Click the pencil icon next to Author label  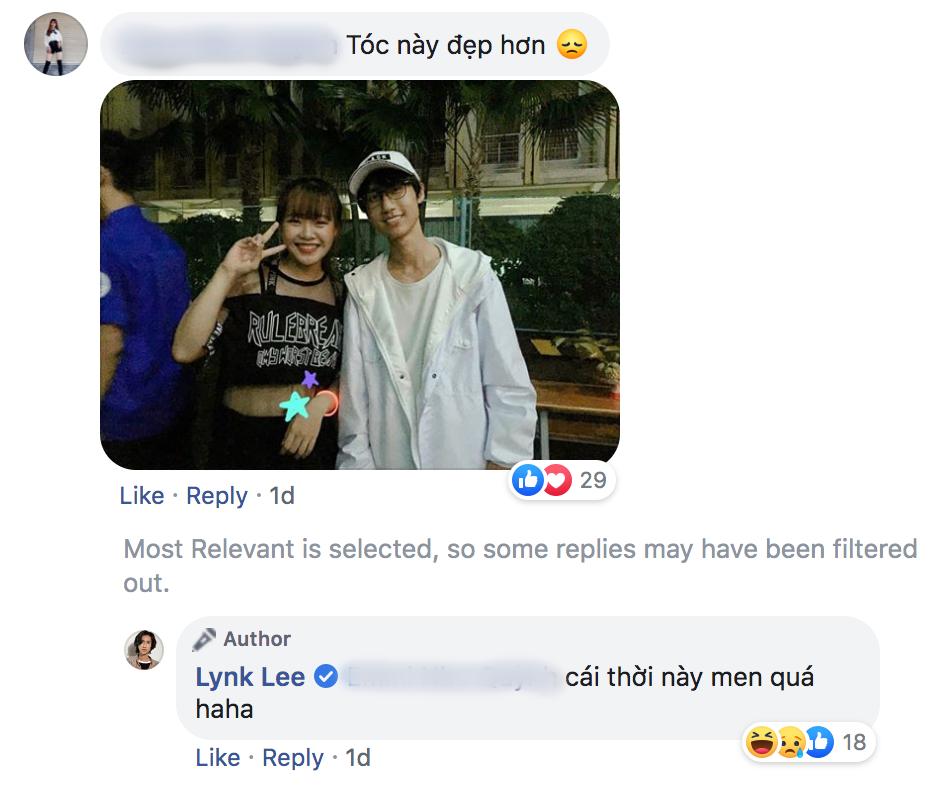[x=204, y=639]
